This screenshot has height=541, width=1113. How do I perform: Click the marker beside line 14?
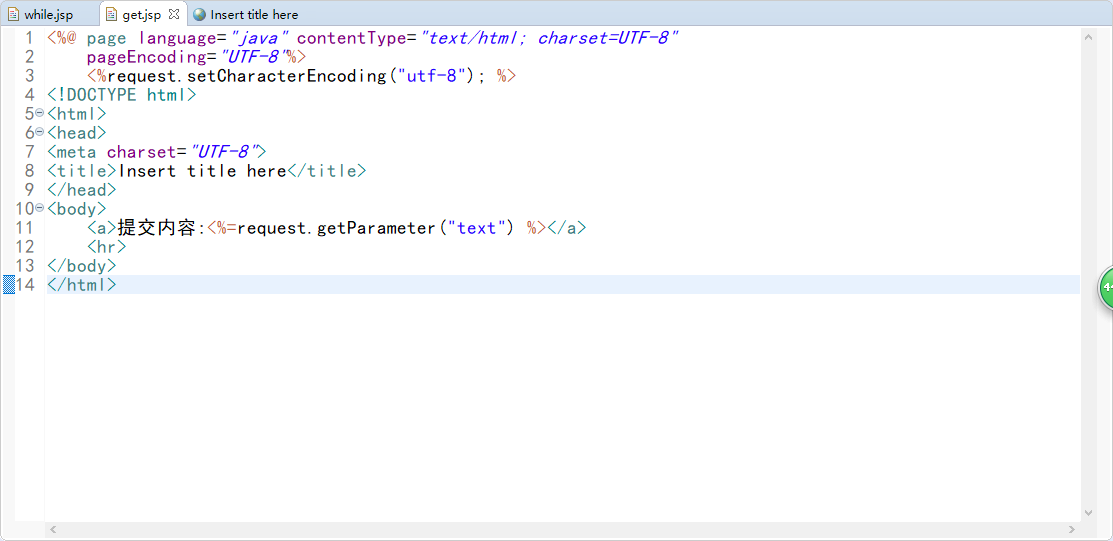point(9,285)
